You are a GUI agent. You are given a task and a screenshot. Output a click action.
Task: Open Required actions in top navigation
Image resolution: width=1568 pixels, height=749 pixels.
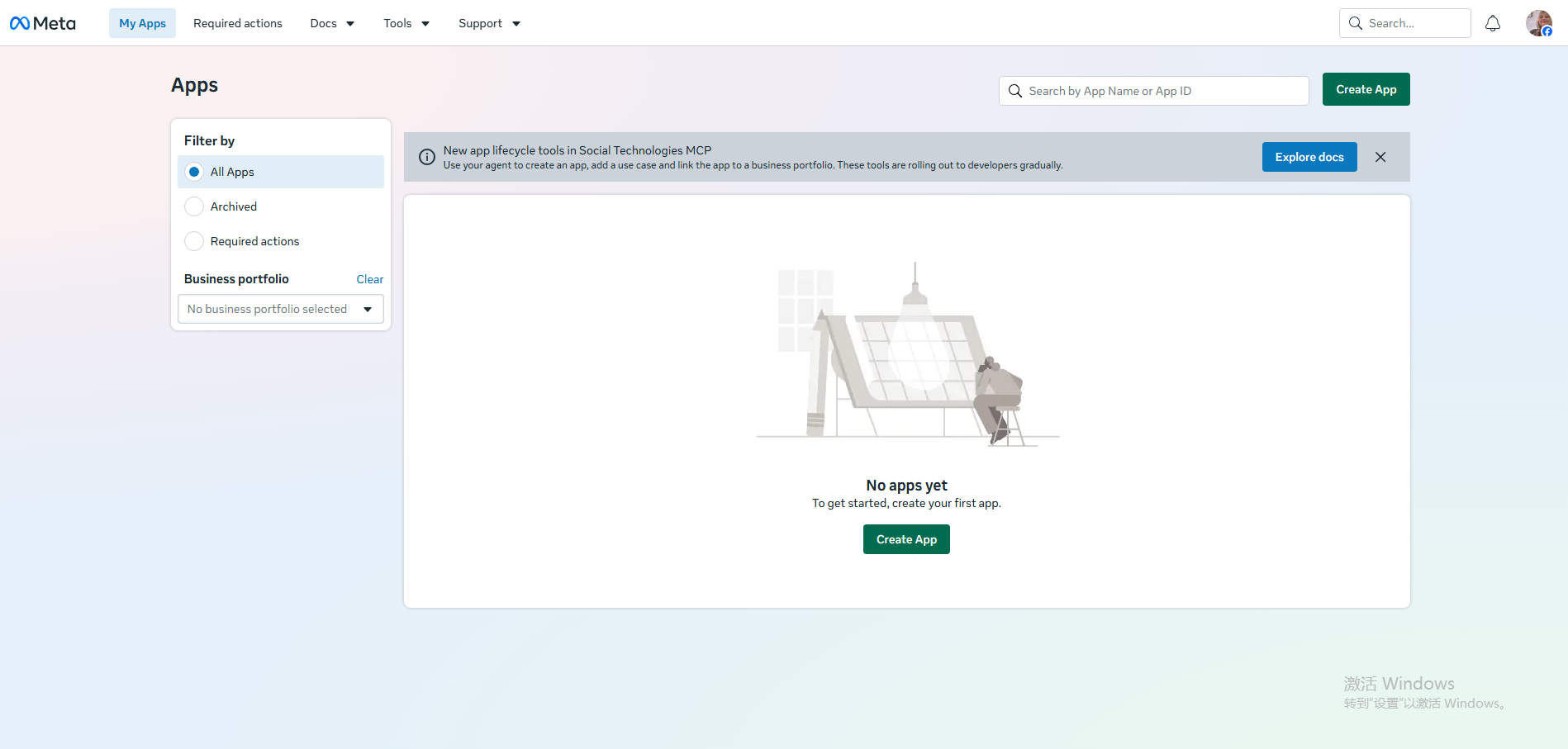click(x=238, y=23)
